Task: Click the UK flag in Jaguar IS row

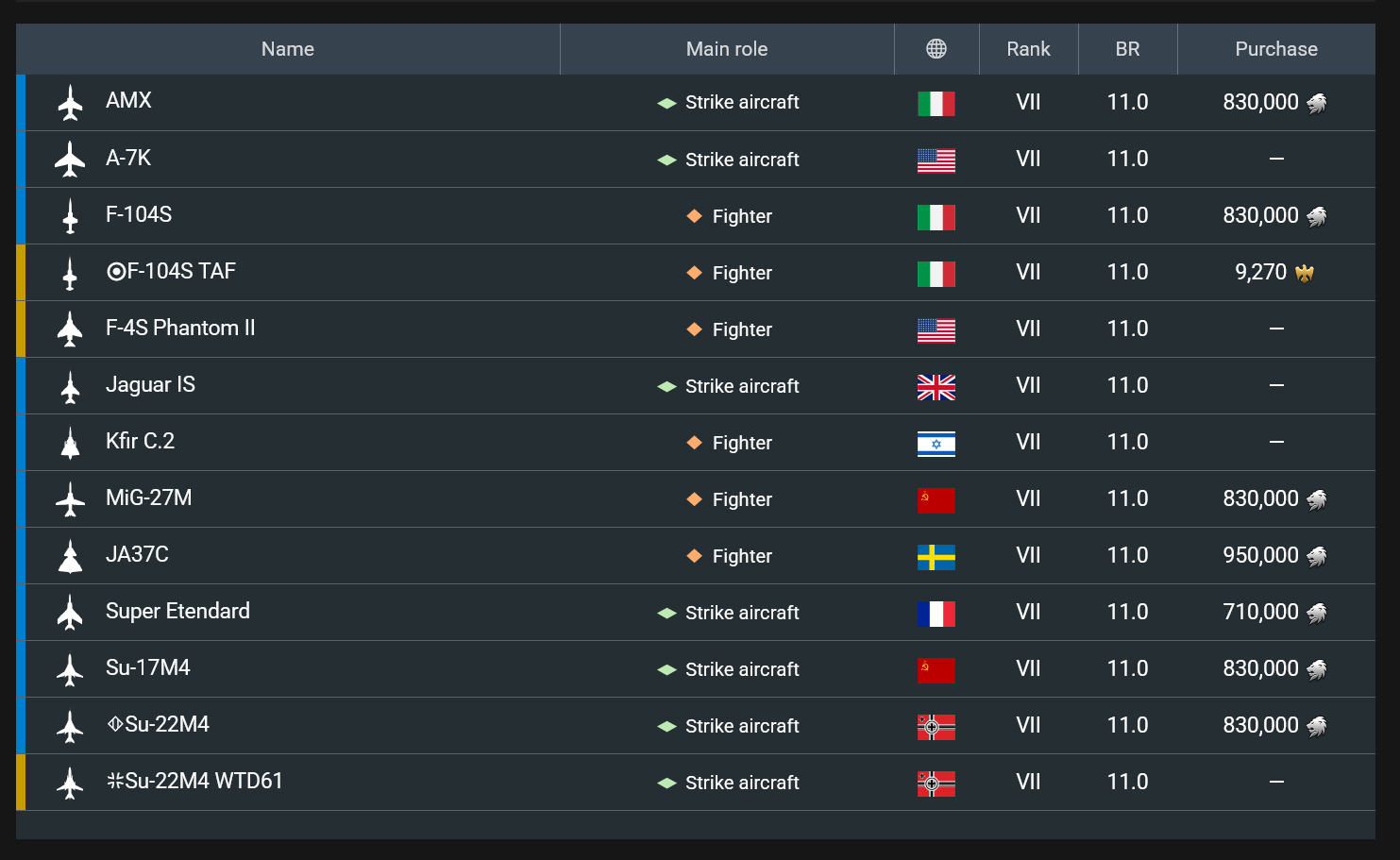Action: [936, 387]
